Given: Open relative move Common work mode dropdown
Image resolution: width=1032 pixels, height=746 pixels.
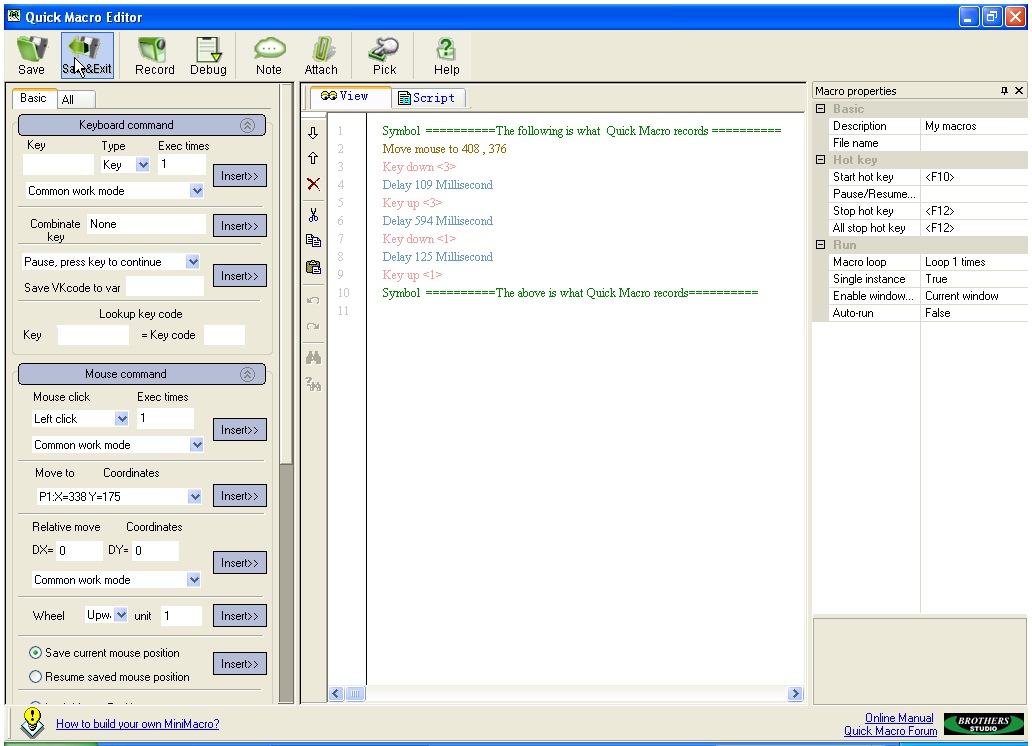Looking at the screenshot, I should (x=194, y=580).
